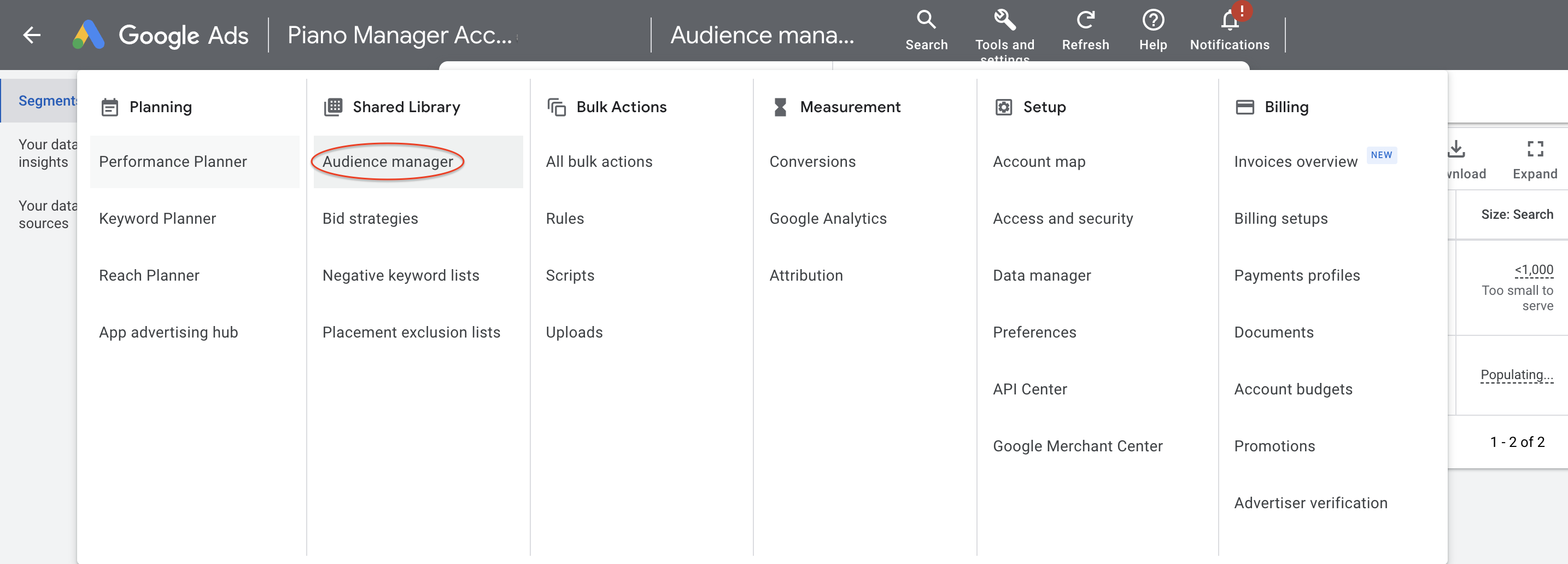Click the 1 - 2 of 2 pagination text
Screen dimensions: 1568x564
[x=1517, y=441]
